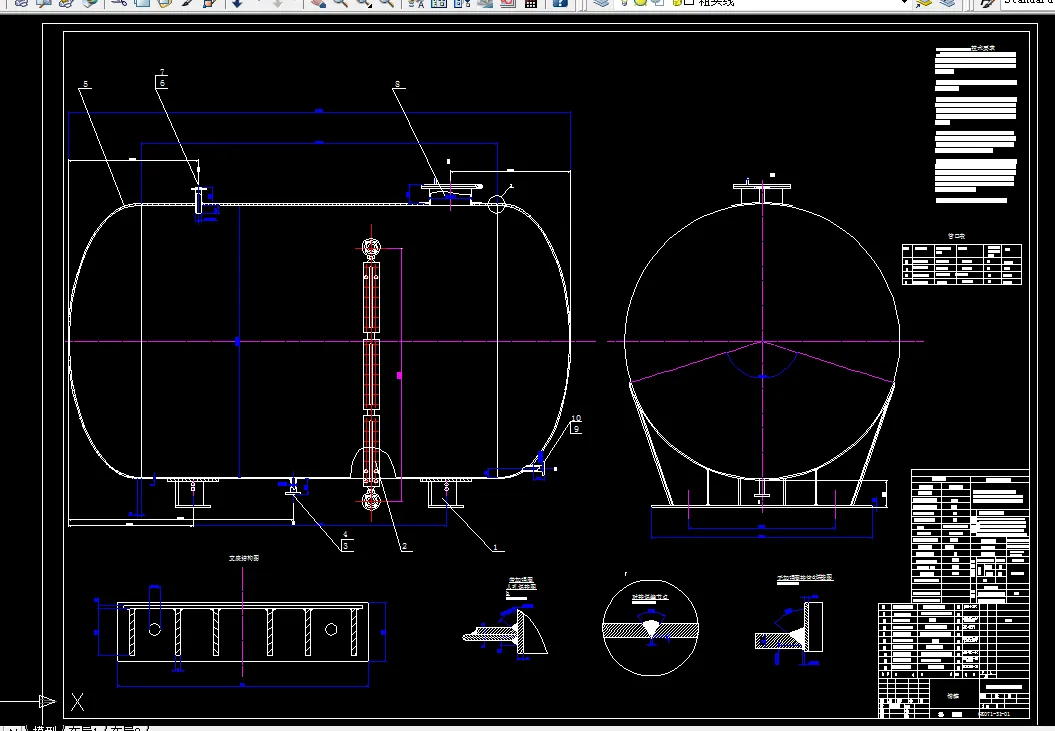Click the blue Undo arrow
This screenshot has height=731, width=1055.
(x=237, y=3)
